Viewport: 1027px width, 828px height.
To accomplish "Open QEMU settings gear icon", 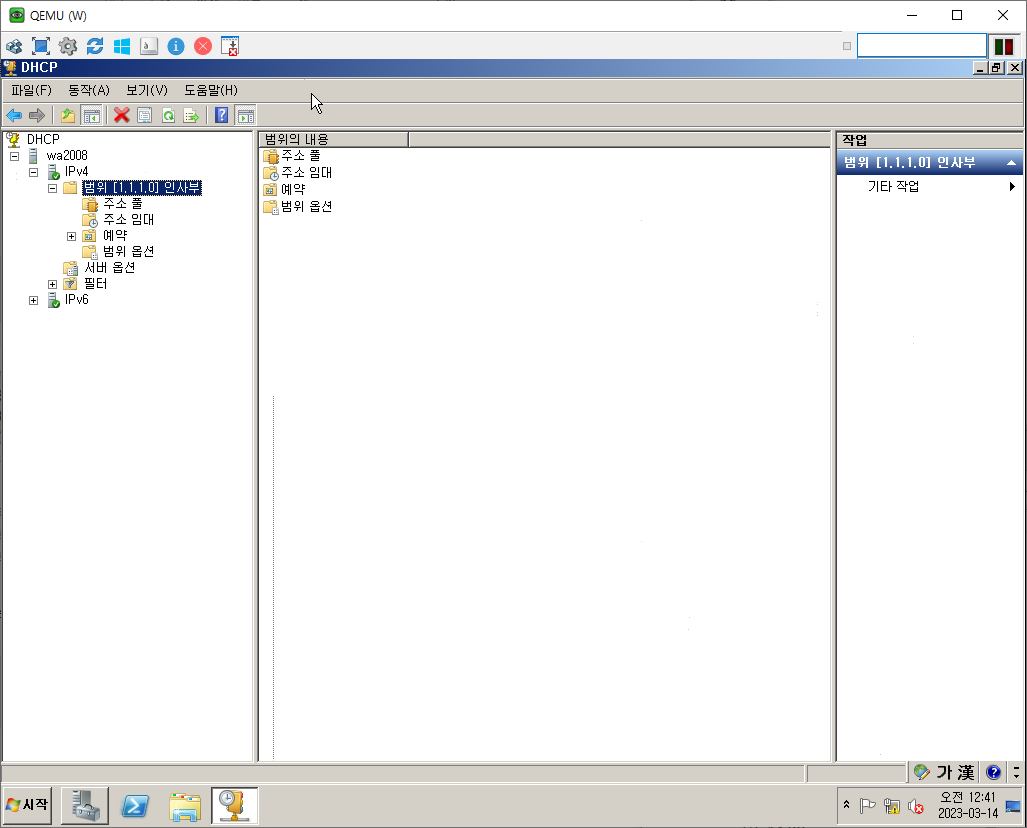I will coord(68,47).
